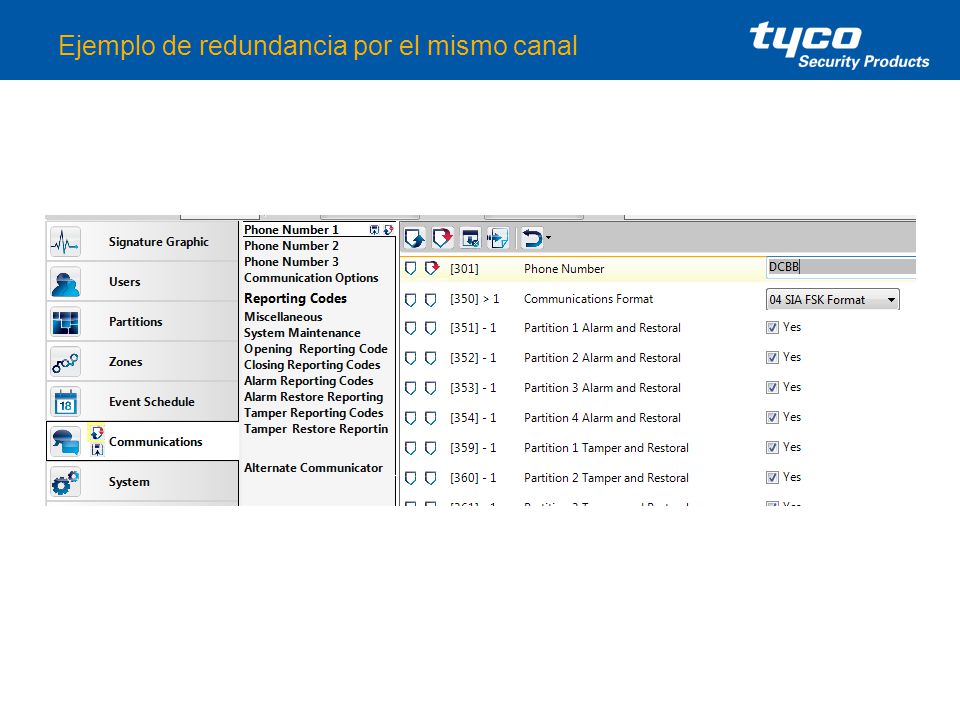The width and height of the screenshot is (960, 720).
Task: Click the window with down-arrow toolbar icon
Action: [x=470, y=238]
